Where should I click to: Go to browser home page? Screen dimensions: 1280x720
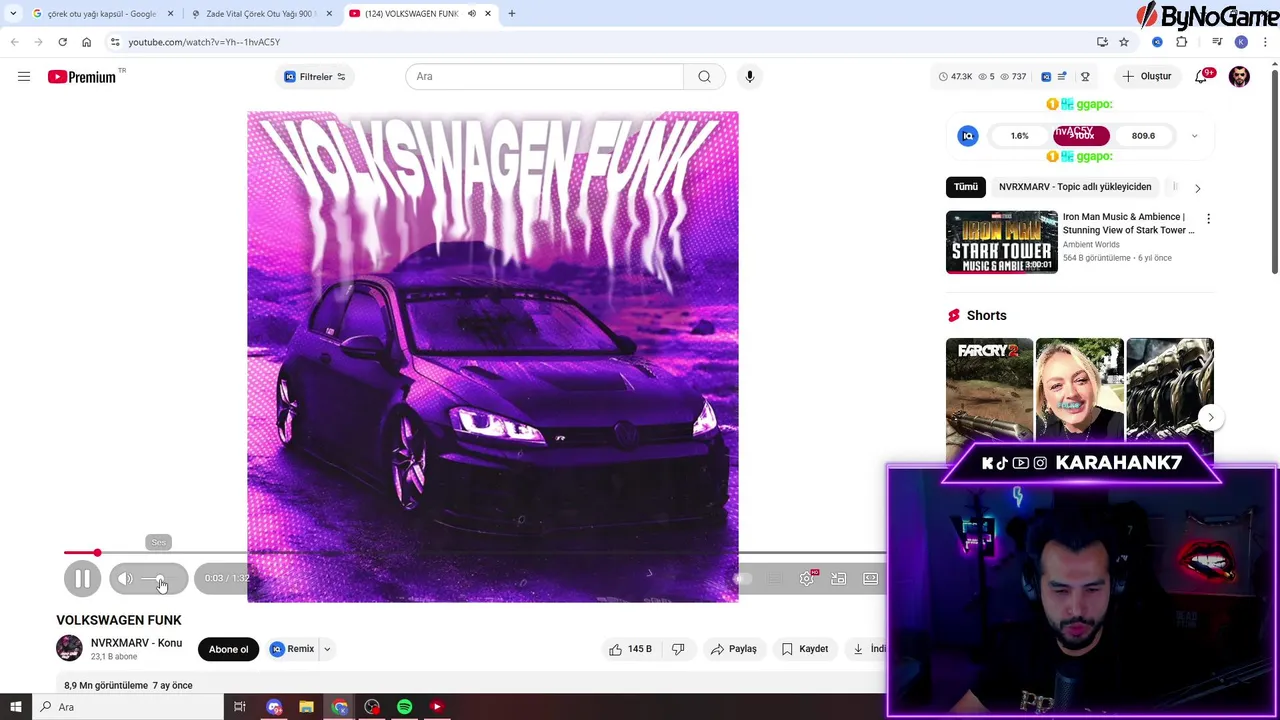tap(86, 42)
